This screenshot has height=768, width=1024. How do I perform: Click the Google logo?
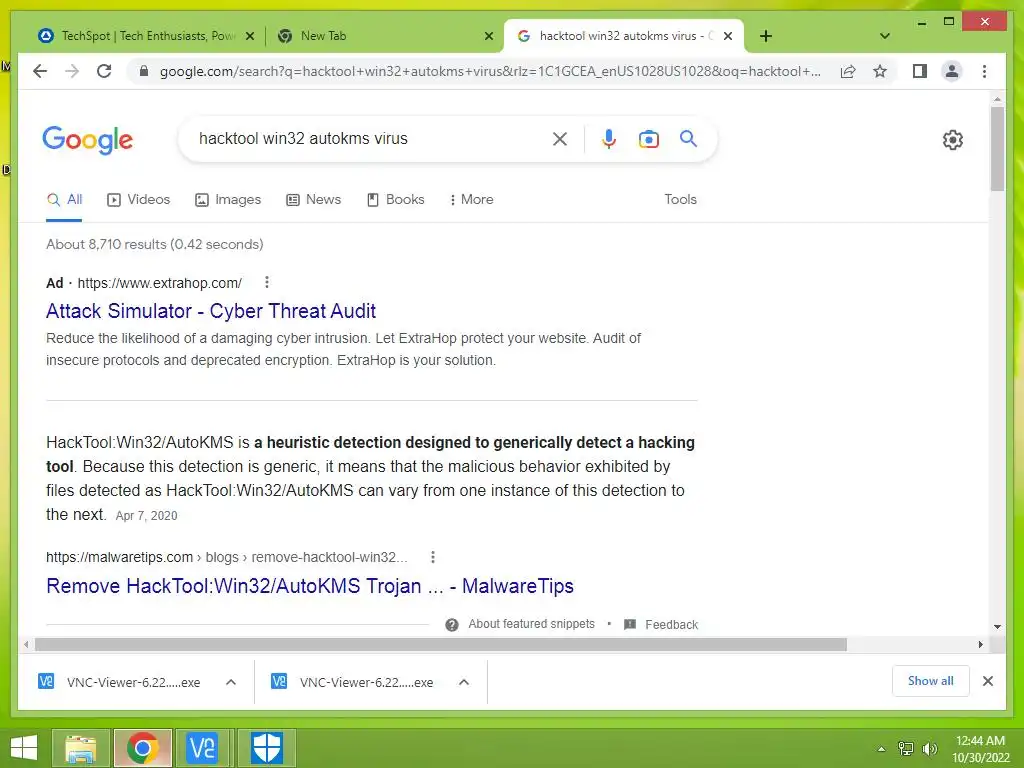coord(88,140)
